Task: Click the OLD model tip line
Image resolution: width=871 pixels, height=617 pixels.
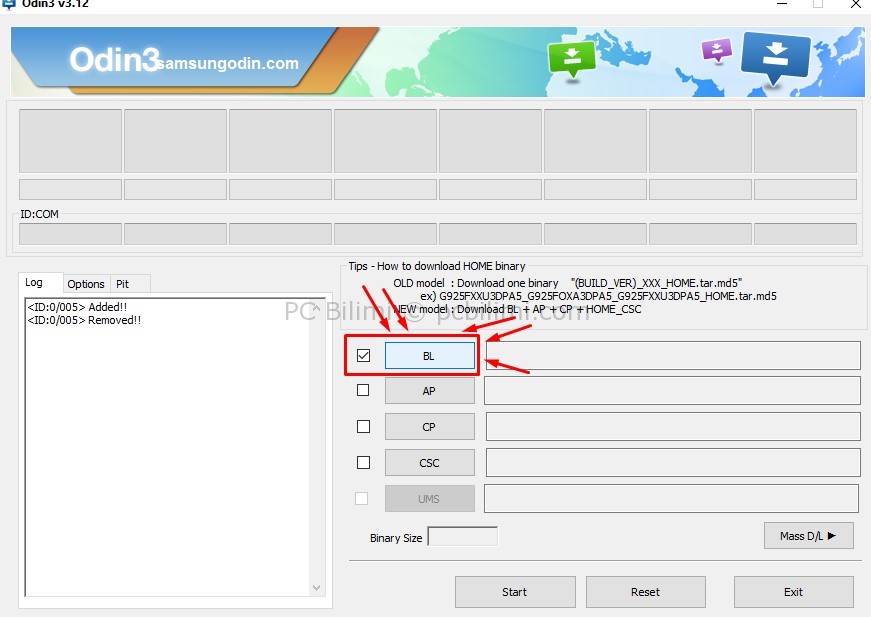Action: pyautogui.click(x=568, y=283)
